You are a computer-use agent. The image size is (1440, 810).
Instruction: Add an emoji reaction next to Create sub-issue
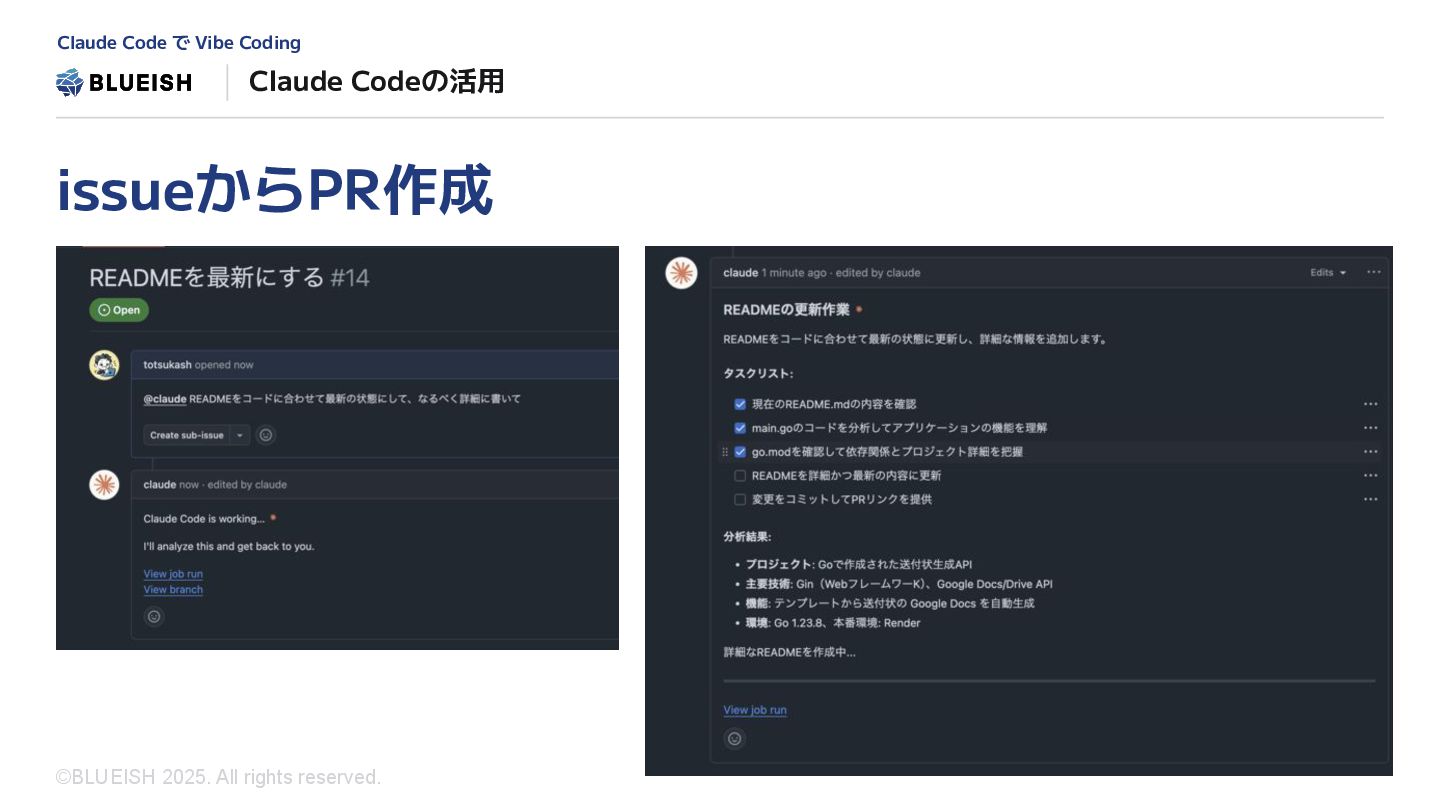[266, 435]
